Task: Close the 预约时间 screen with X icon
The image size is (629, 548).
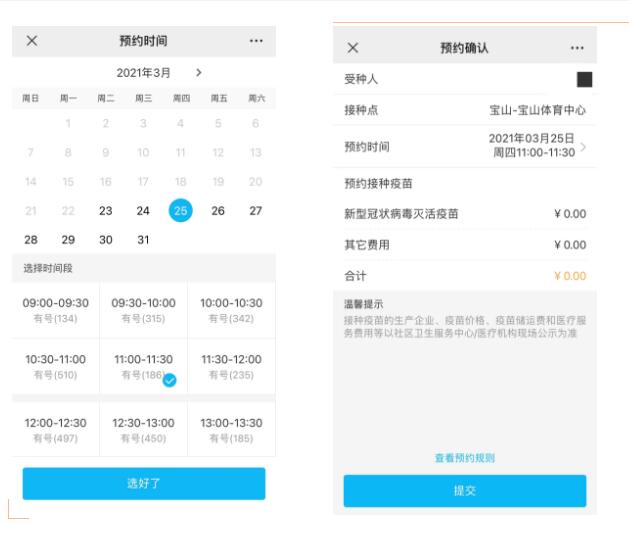Action: [32, 41]
